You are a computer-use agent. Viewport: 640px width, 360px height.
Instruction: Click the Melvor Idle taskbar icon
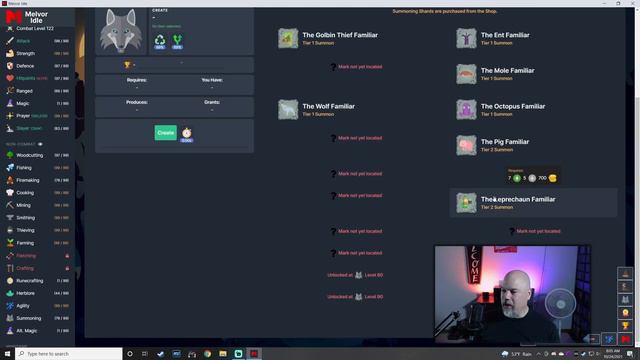[x=254, y=354]
